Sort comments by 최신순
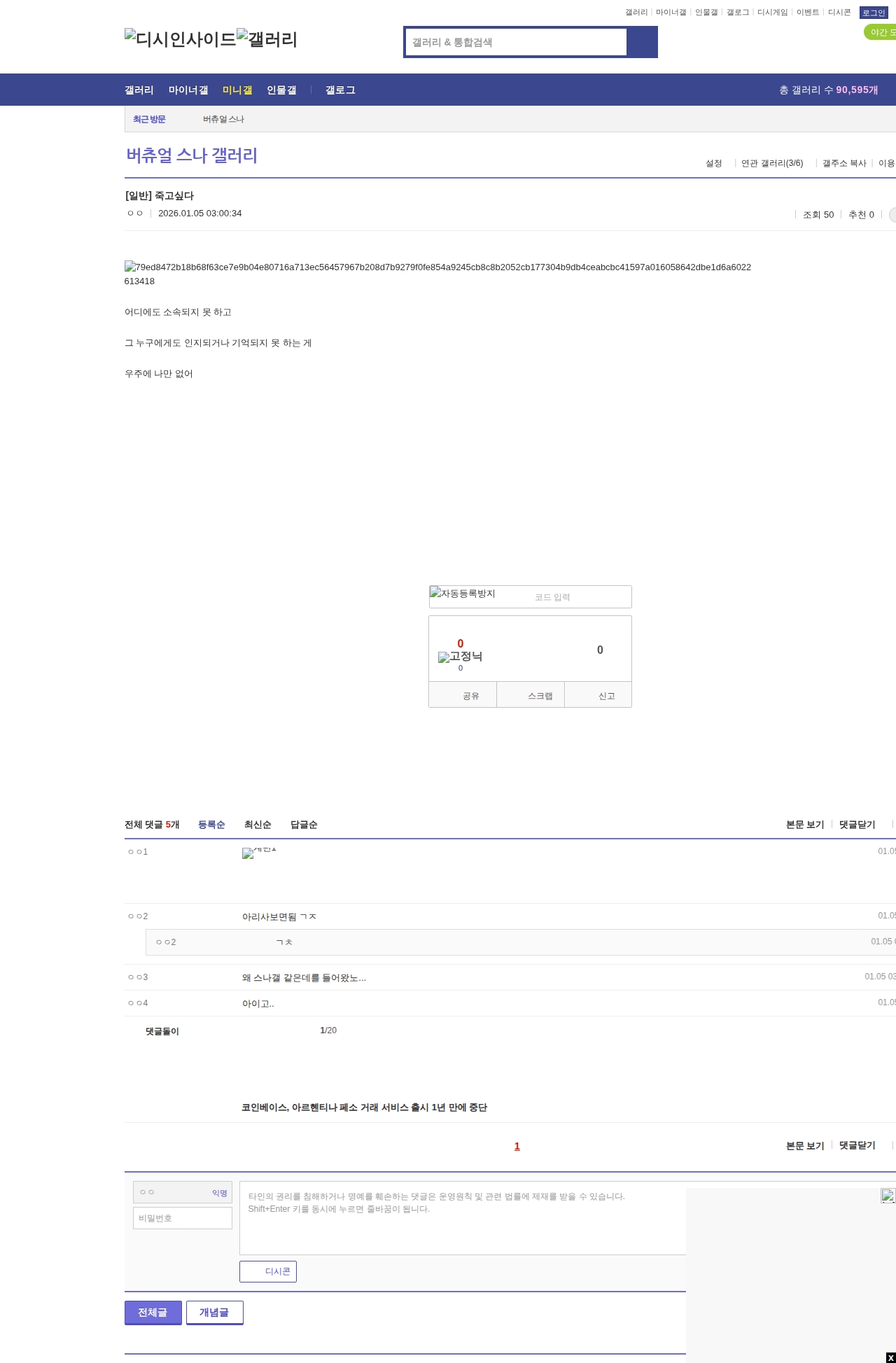The height and width of the screenshot is (1363, 896). tap(258, 825)
